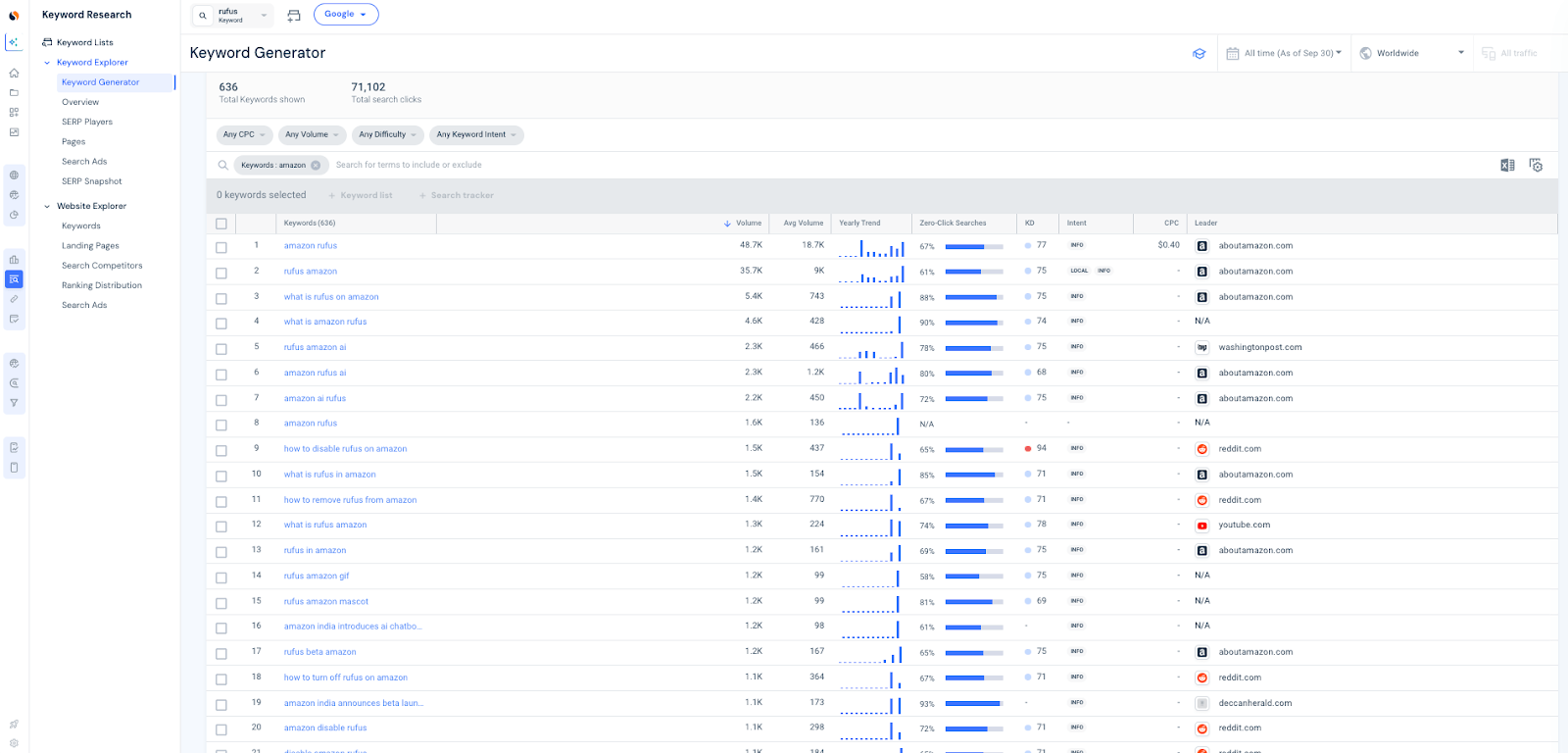Click zero-click bar for 'rufus amazon ai'
This screenshot has height=753, width=1568.
pyautogui.click(x=974, y=348)
